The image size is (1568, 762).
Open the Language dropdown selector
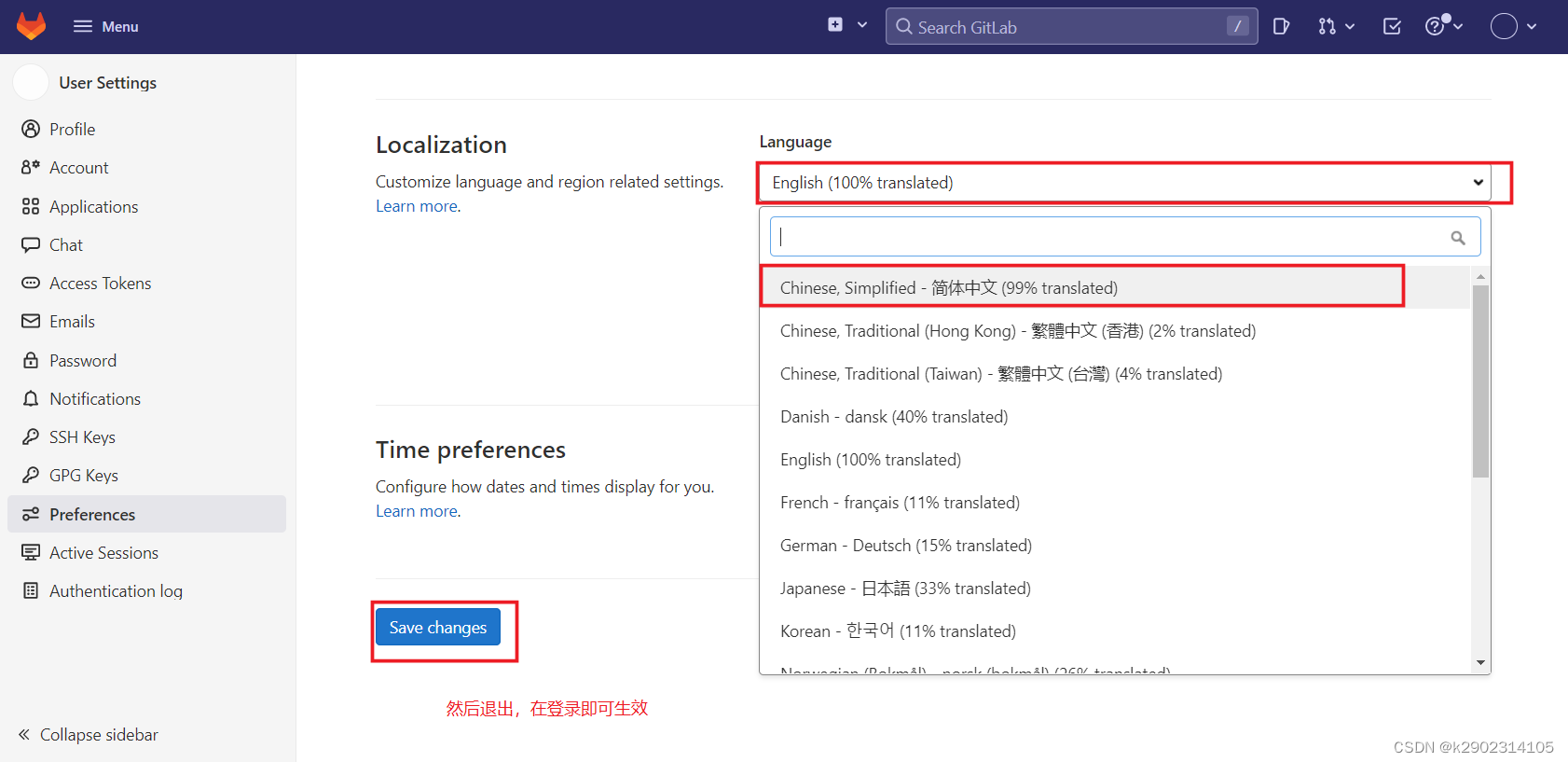click(1125, 183)
